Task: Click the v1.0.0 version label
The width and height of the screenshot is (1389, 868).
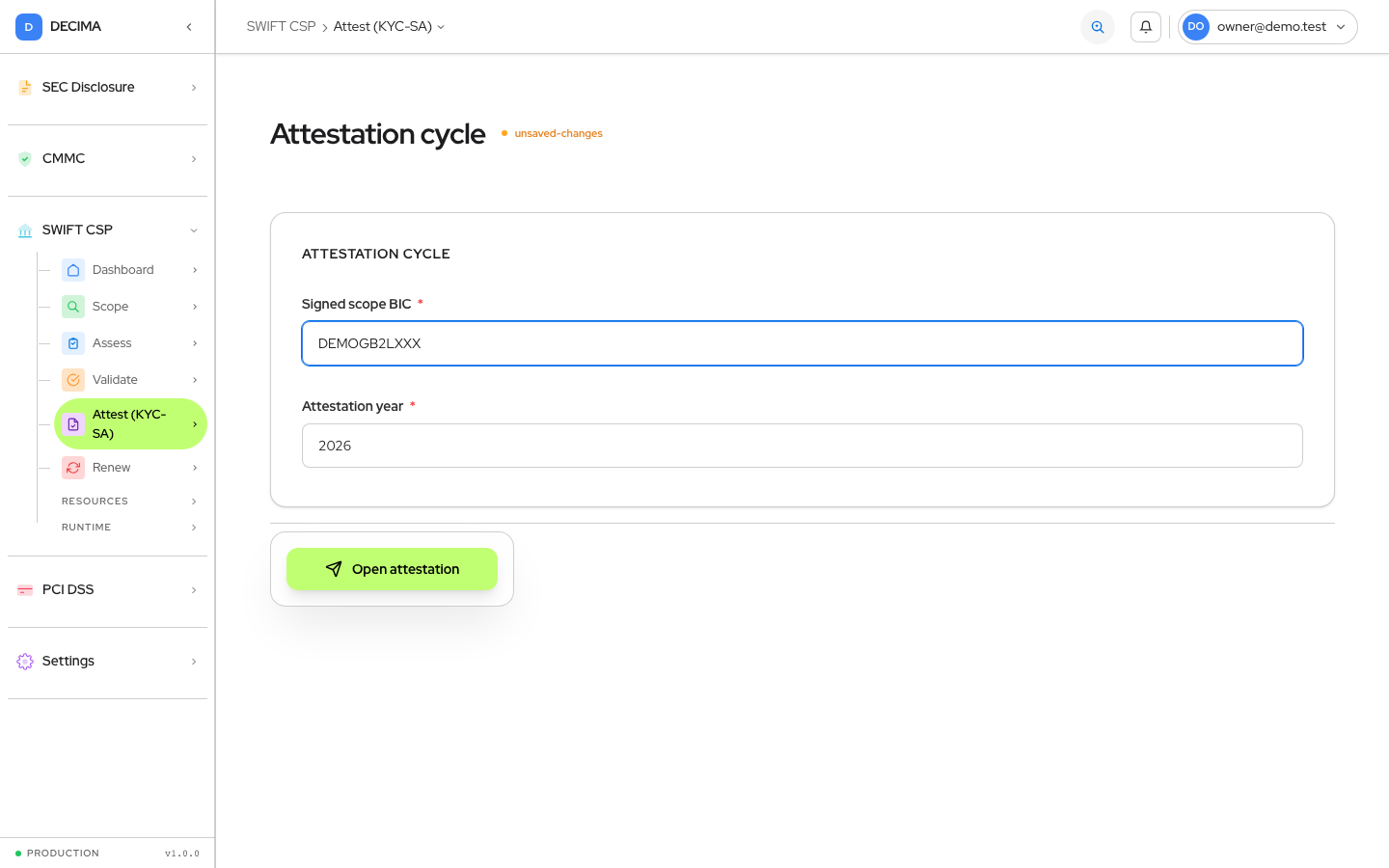Action: click(182, 854)
